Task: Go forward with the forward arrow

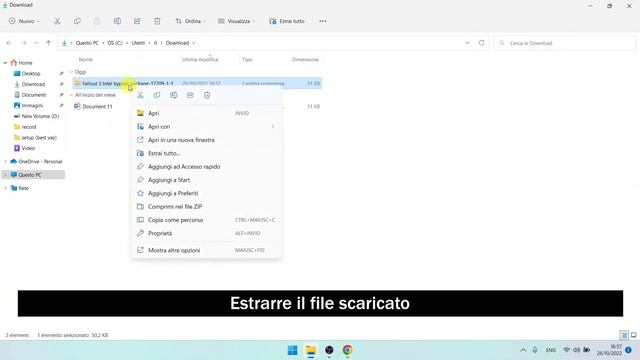Action: click(24, 43)
